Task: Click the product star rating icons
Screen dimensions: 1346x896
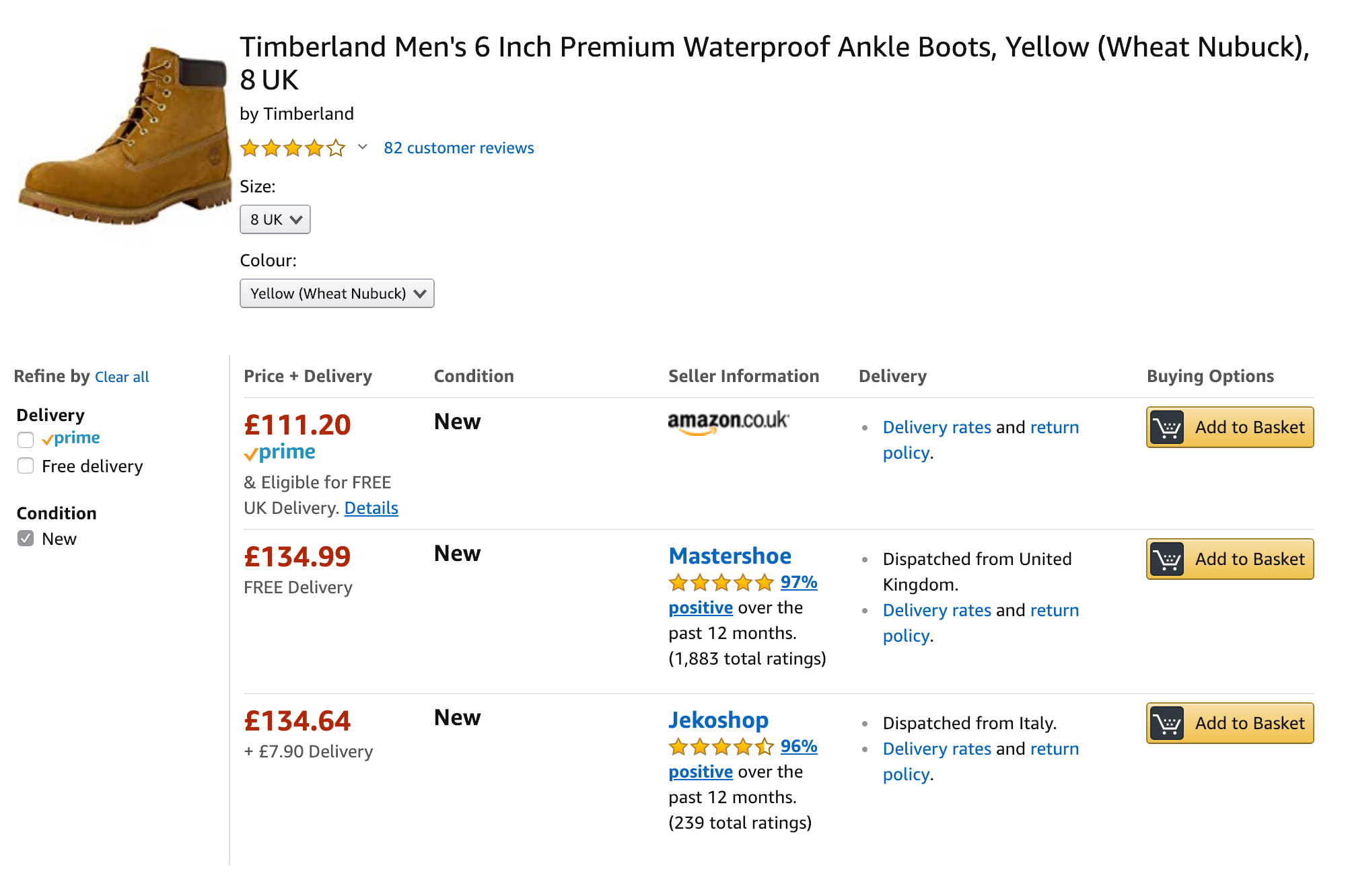Action: [x=293, y=148]
